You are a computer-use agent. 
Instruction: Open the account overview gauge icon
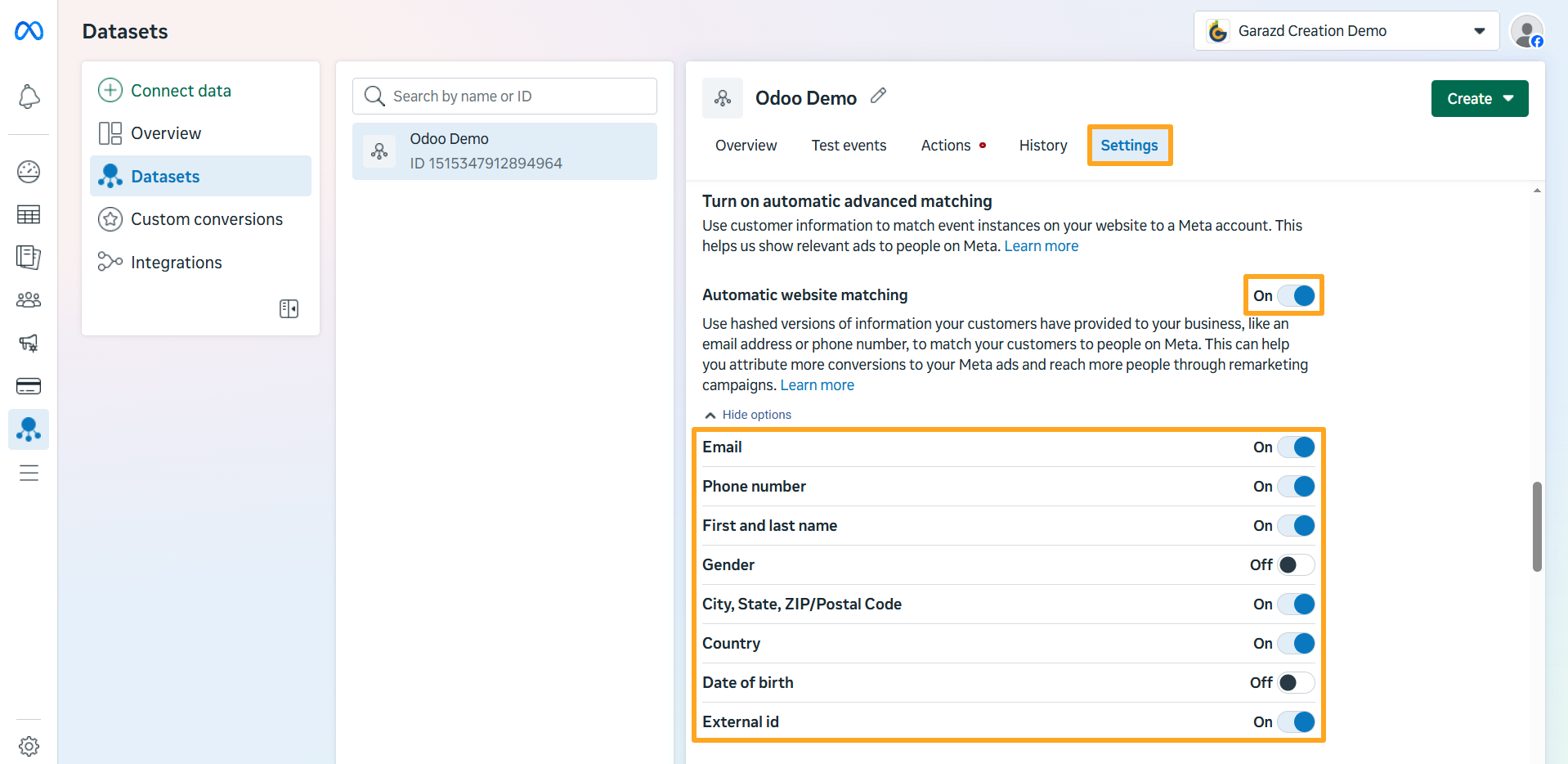point(29,172)
